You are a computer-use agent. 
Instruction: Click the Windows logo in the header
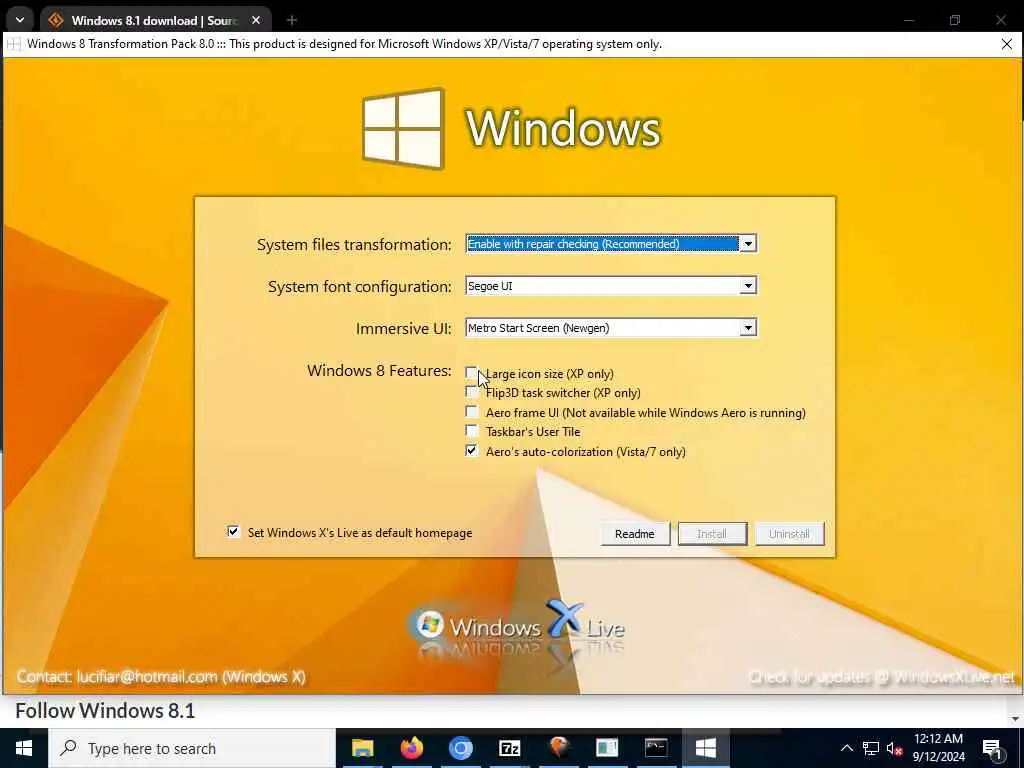(x=403, y=128)
